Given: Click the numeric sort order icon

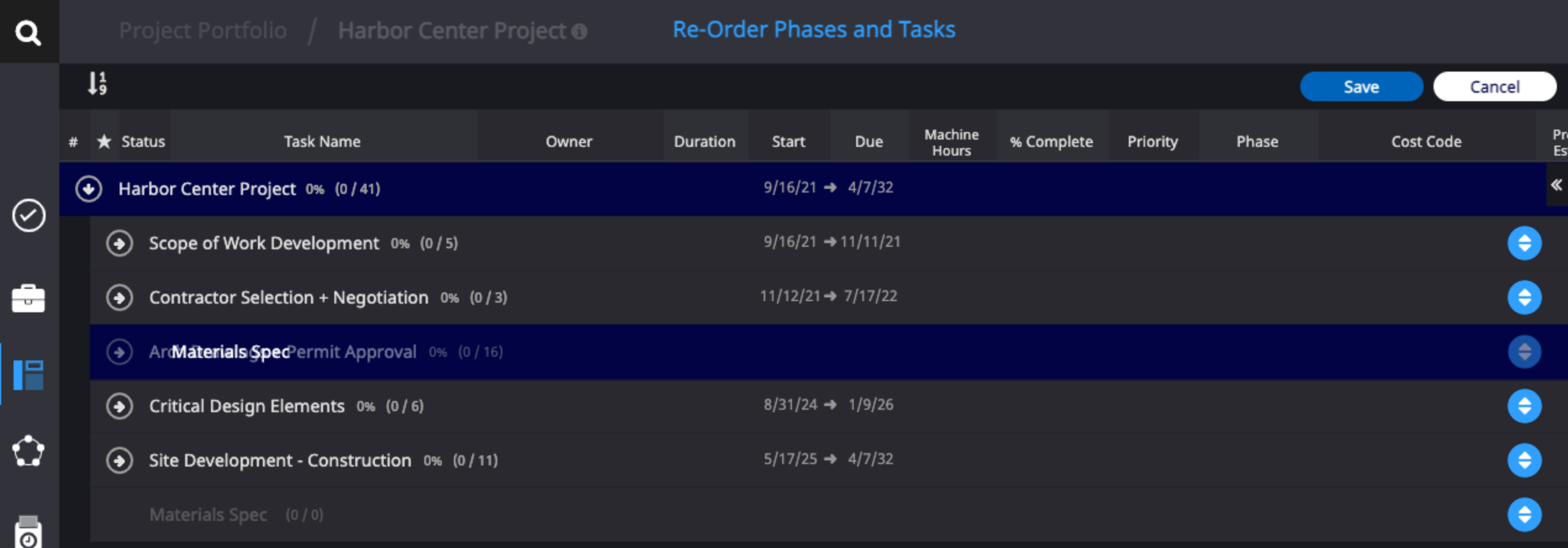Looking at the screenshot, I should point(97,83).
